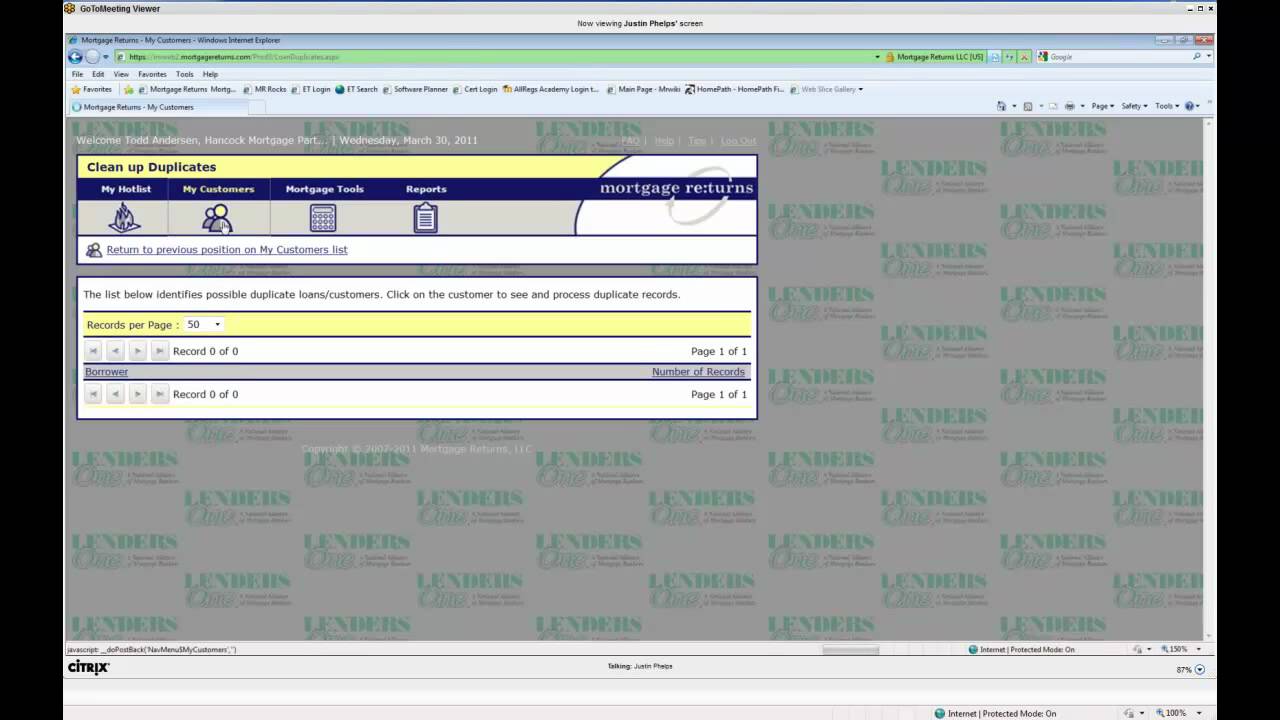This screenshot has height=720, width=1280.
Task: Sort by Number of Records header
Action: coord(698,372)
